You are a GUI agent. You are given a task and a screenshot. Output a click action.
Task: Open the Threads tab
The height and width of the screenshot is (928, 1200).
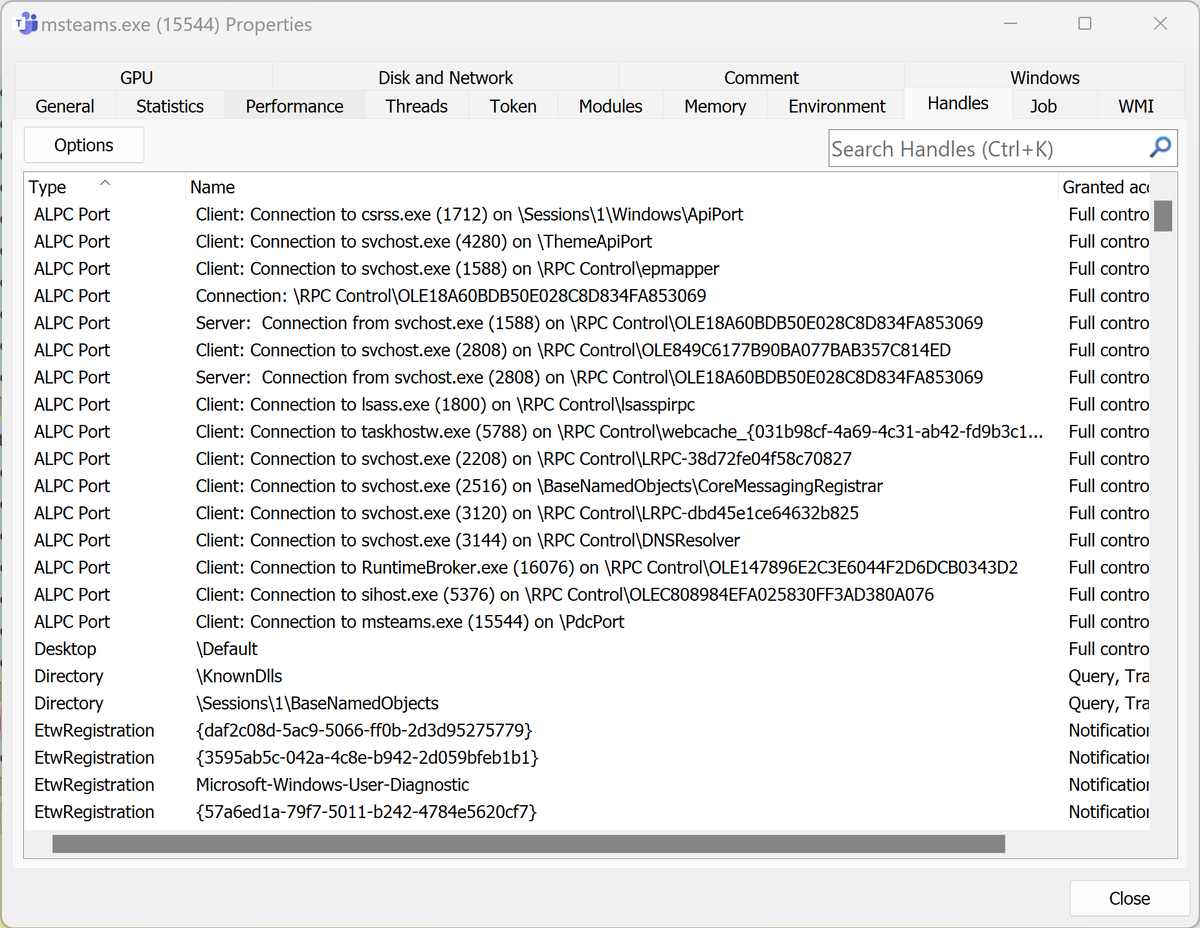(x=417, y=106)
